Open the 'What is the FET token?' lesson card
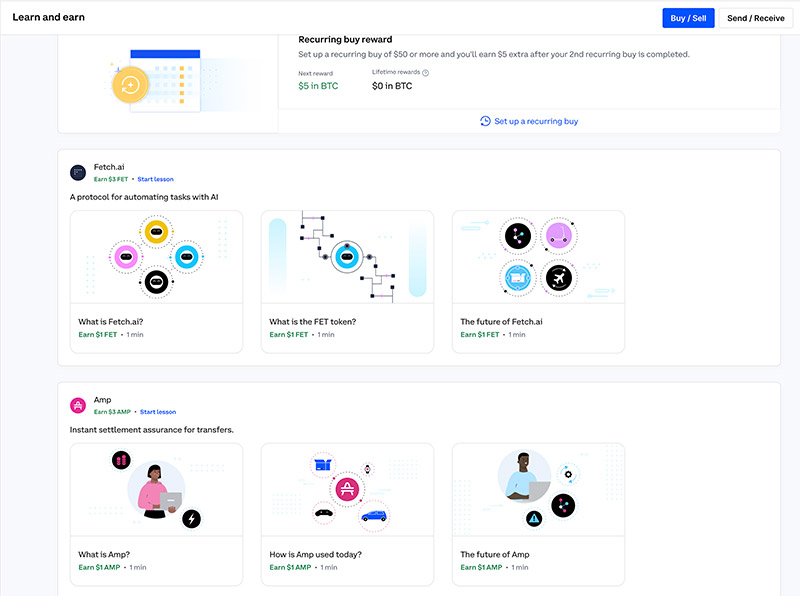800x596 pixels. pos(346,280)
